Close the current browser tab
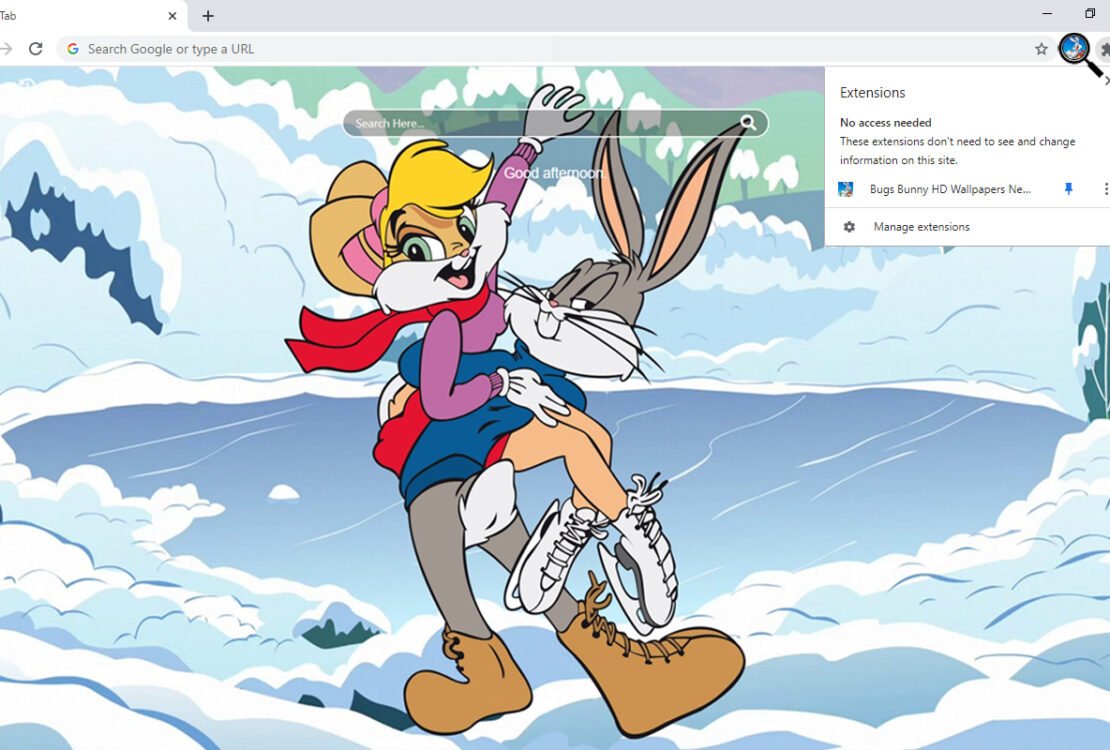Image resolution: width=1110 pixels, height=750 pixels. pyautogui.click(x=172, y=16)
